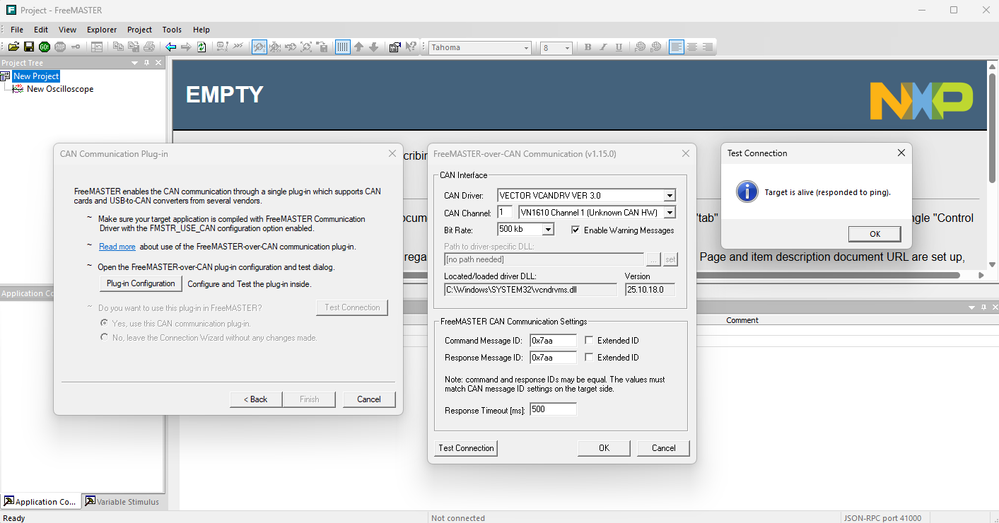The width and height of the screenshot is (999, 523).
Task: Click the Plug-in Configuration button
Action: click(x=140, y=283)
